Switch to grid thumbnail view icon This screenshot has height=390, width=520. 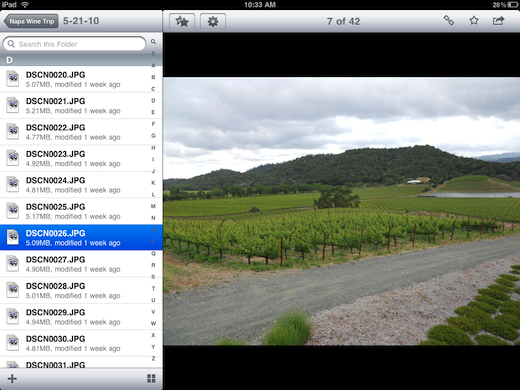[151, 378]
